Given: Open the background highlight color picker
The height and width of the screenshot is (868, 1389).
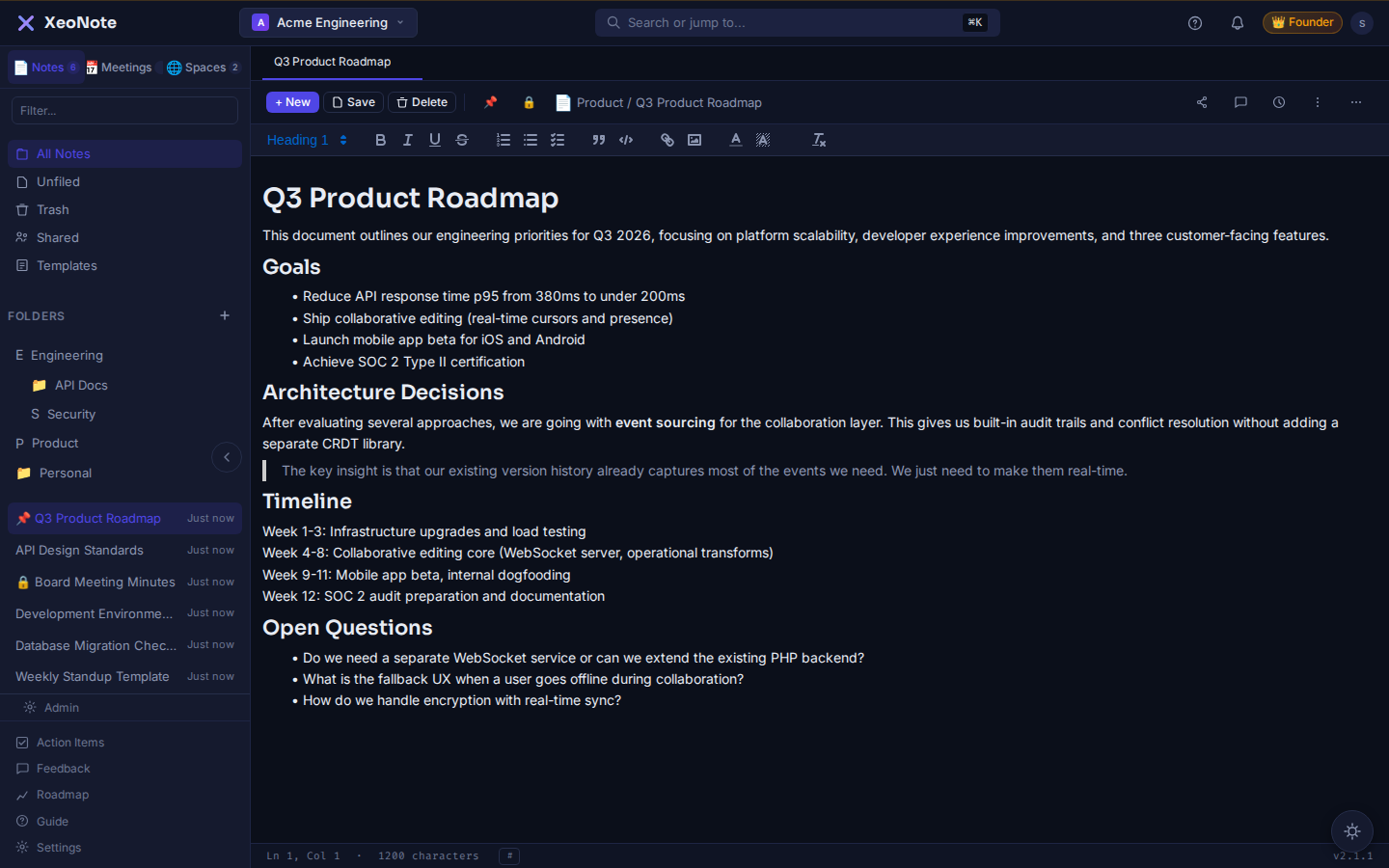Looking at the screenshot, I should tap(763, 140).
